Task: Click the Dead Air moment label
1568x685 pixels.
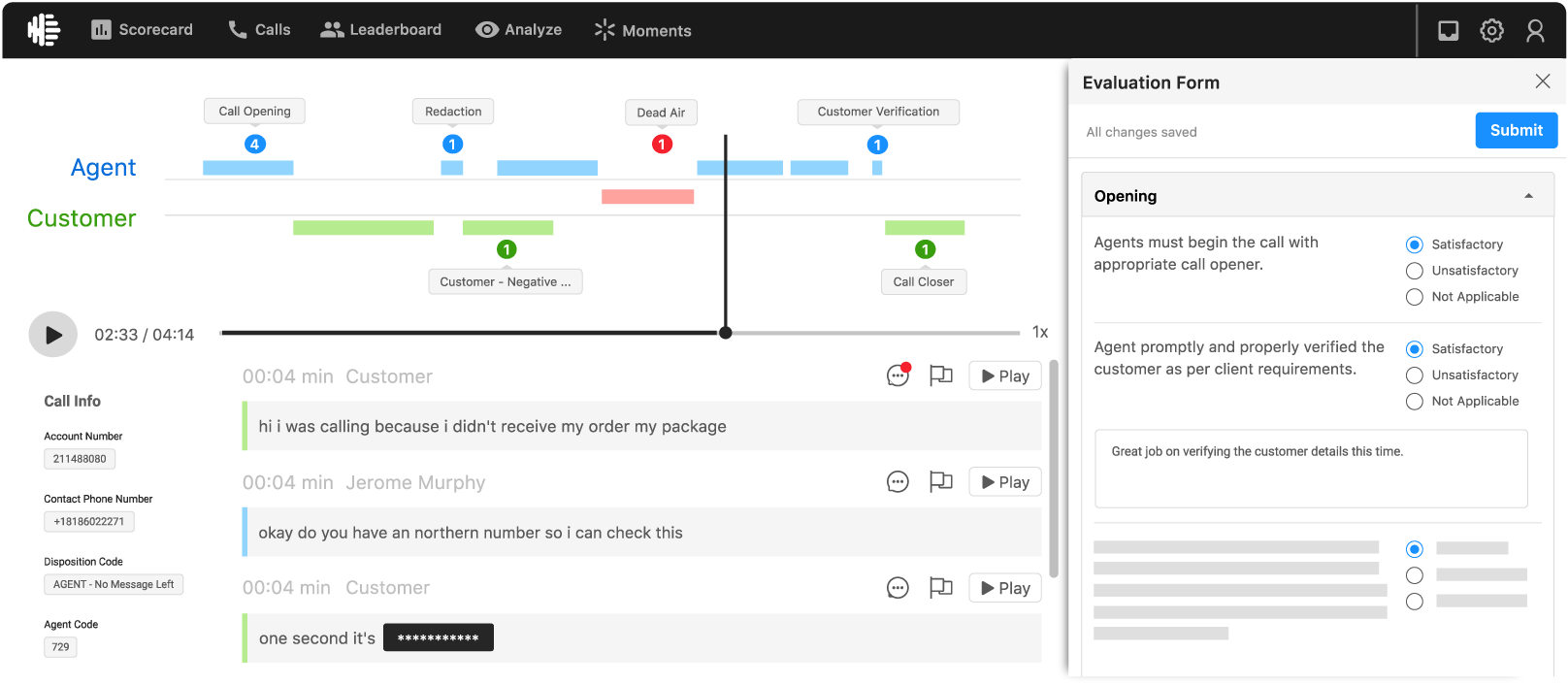Action: point(661,113)
